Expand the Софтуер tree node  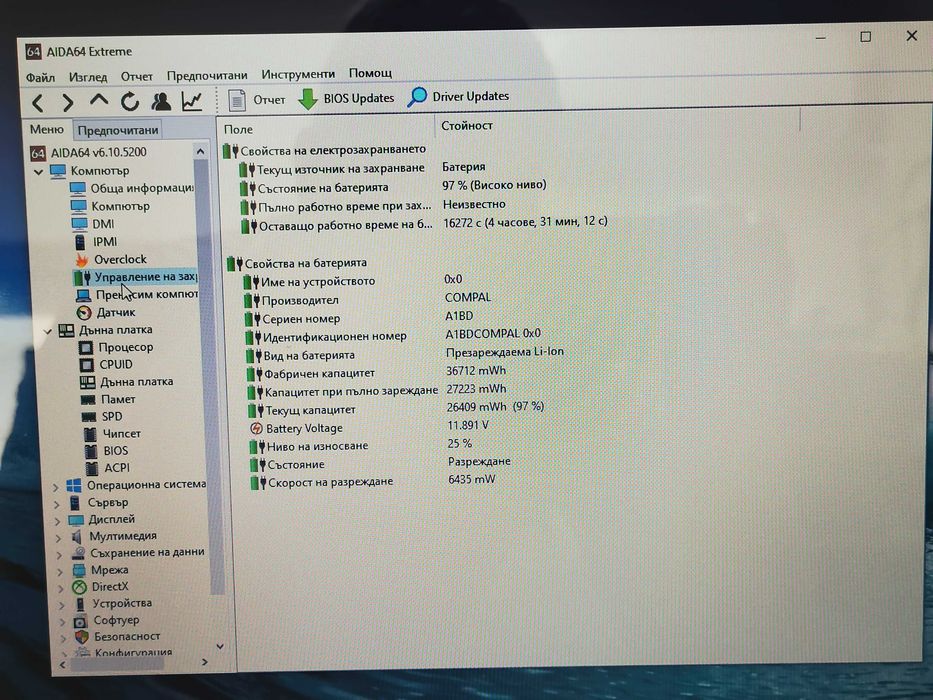click(x=62, y=621)
